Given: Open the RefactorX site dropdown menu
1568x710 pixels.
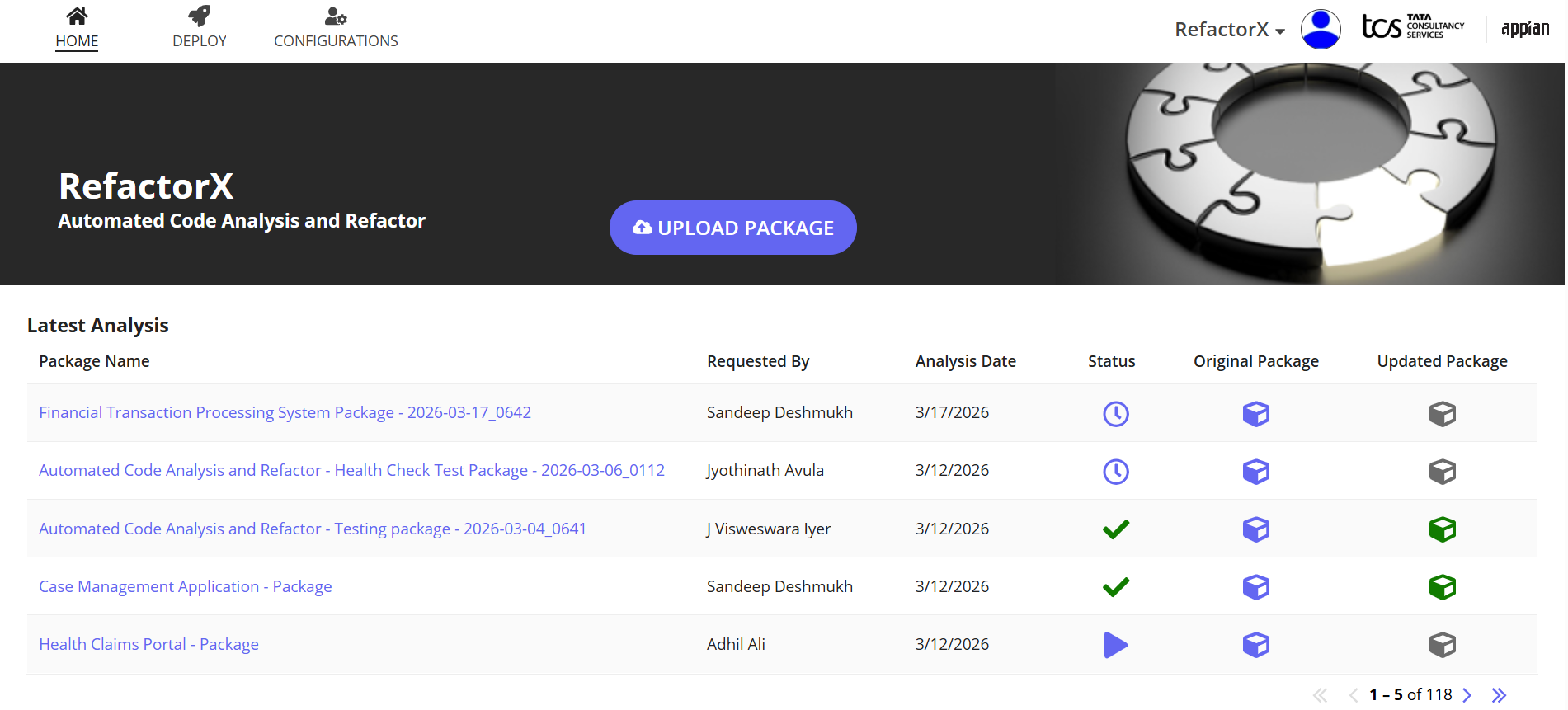Looking at the screenshot, I should [1229, 30].
